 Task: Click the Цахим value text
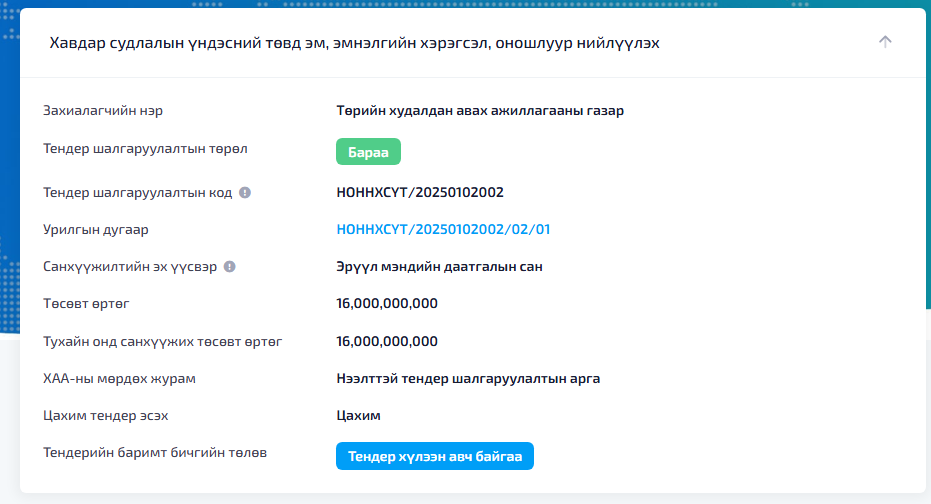[359, 415]
